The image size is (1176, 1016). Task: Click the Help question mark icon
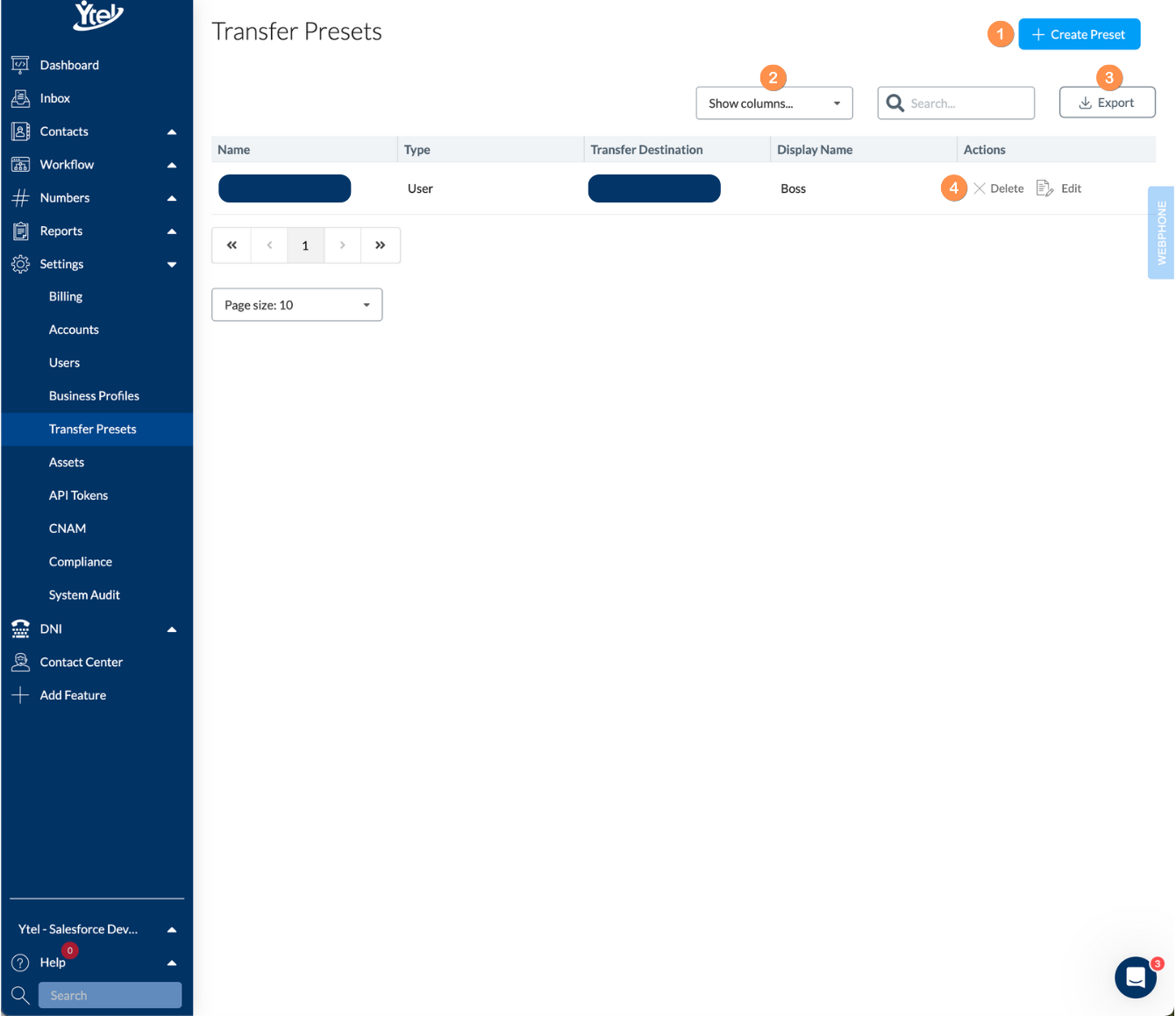pos(20,963)
